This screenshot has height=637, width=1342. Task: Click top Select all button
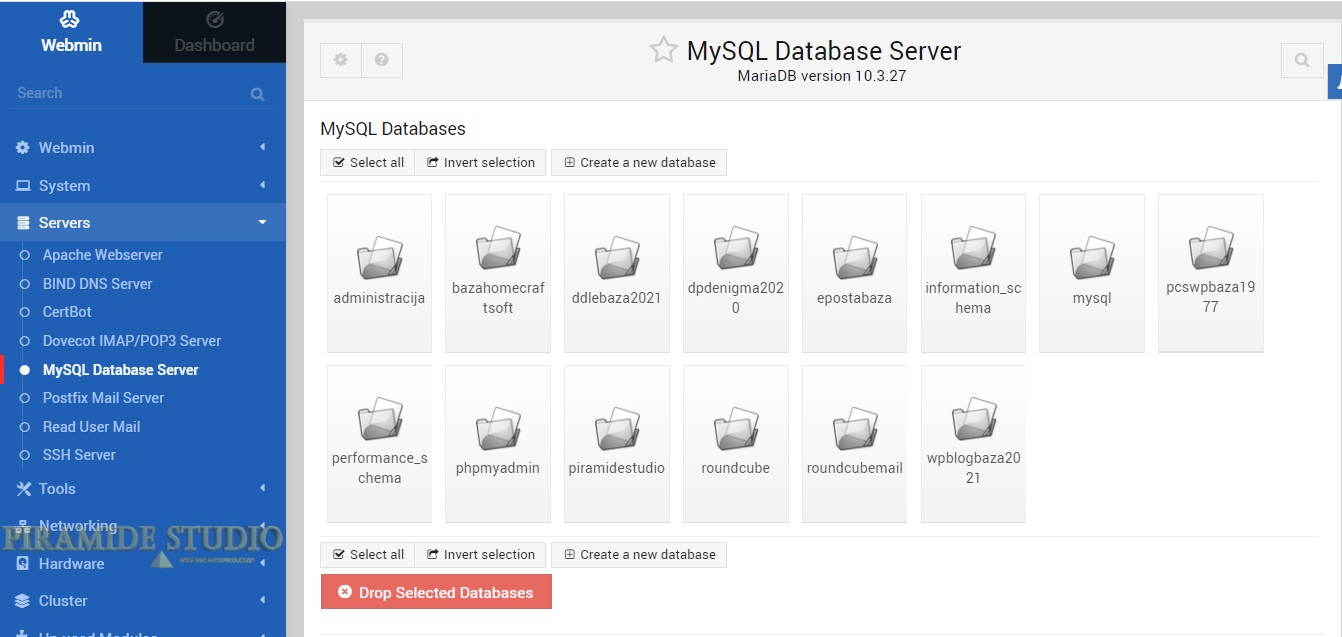point(368,162)
